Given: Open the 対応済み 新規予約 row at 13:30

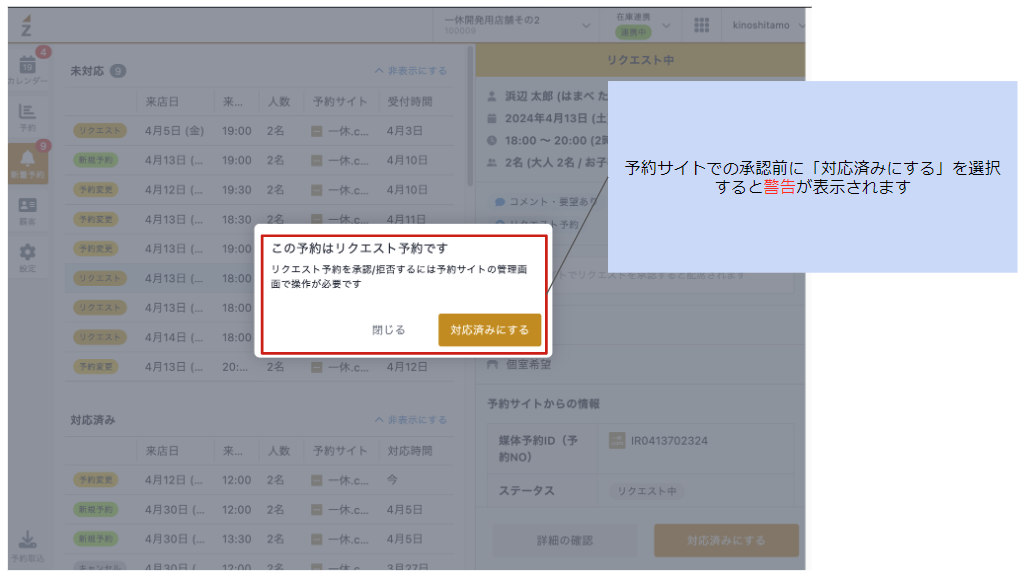Looking at the screenshot, I should (x=260, y=539).
